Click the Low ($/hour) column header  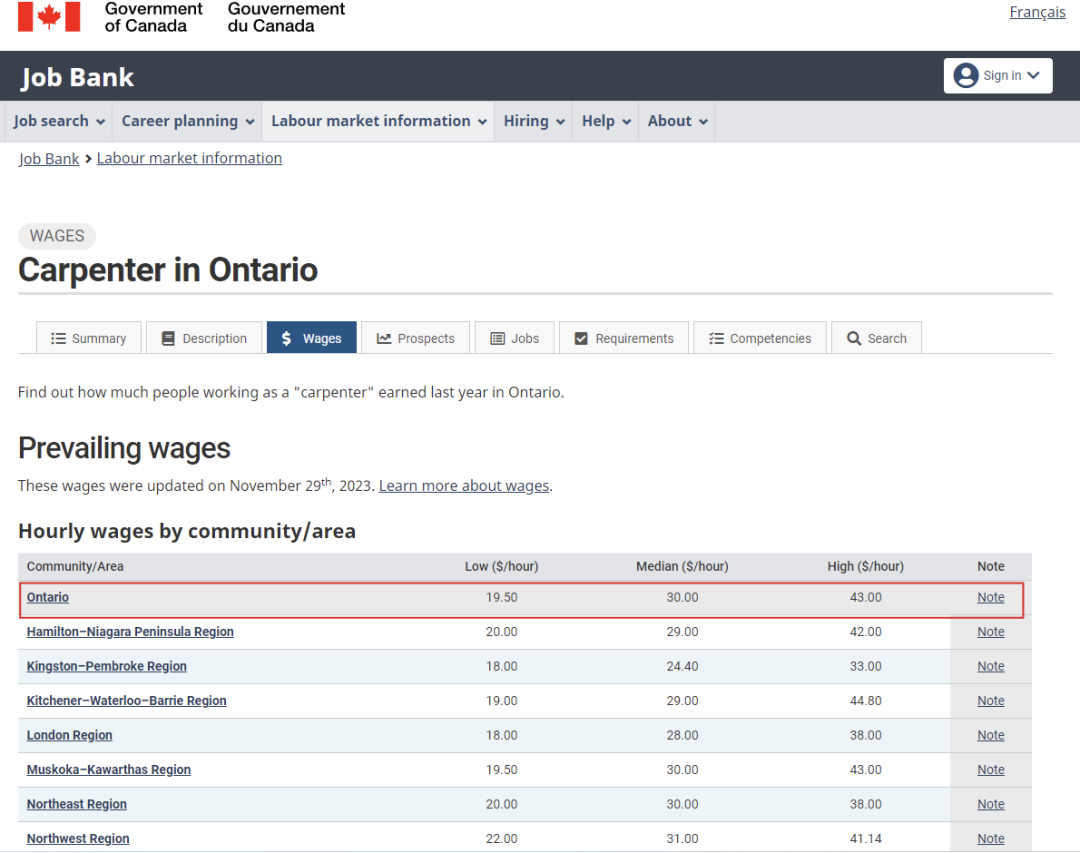pyautogui.click(x=501, y=566)
